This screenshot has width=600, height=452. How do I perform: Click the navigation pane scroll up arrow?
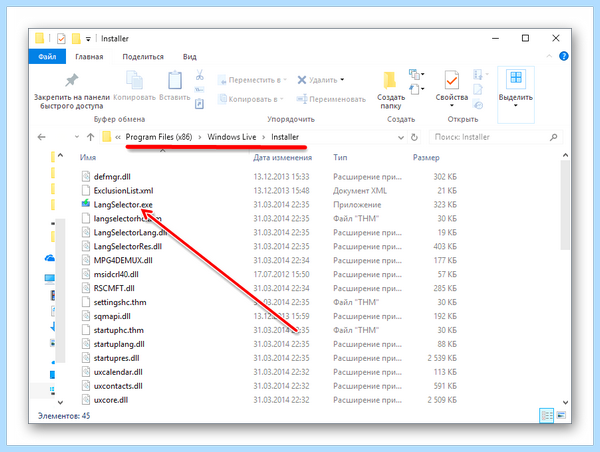pyautogui.click(x=60, y=155)
